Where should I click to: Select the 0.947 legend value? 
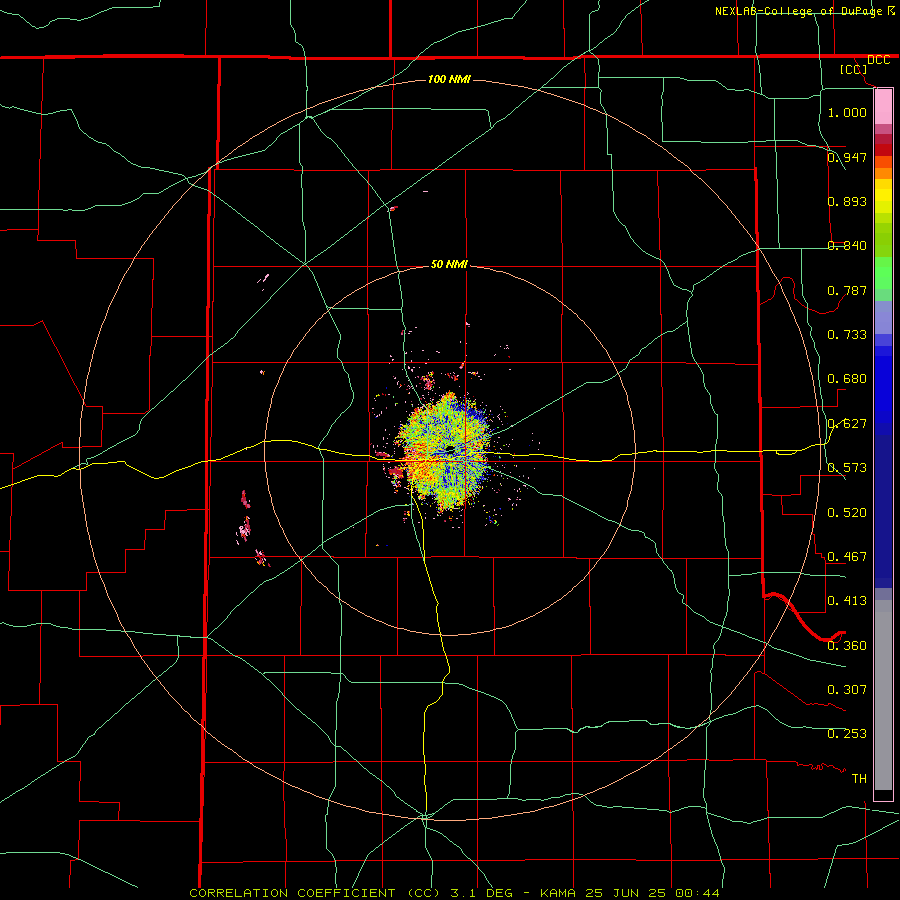(847, 157)
